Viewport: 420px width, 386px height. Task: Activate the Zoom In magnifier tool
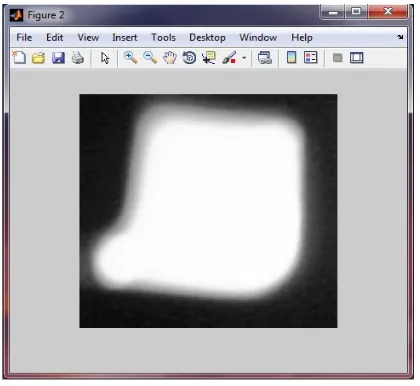(x=130, y=58)
